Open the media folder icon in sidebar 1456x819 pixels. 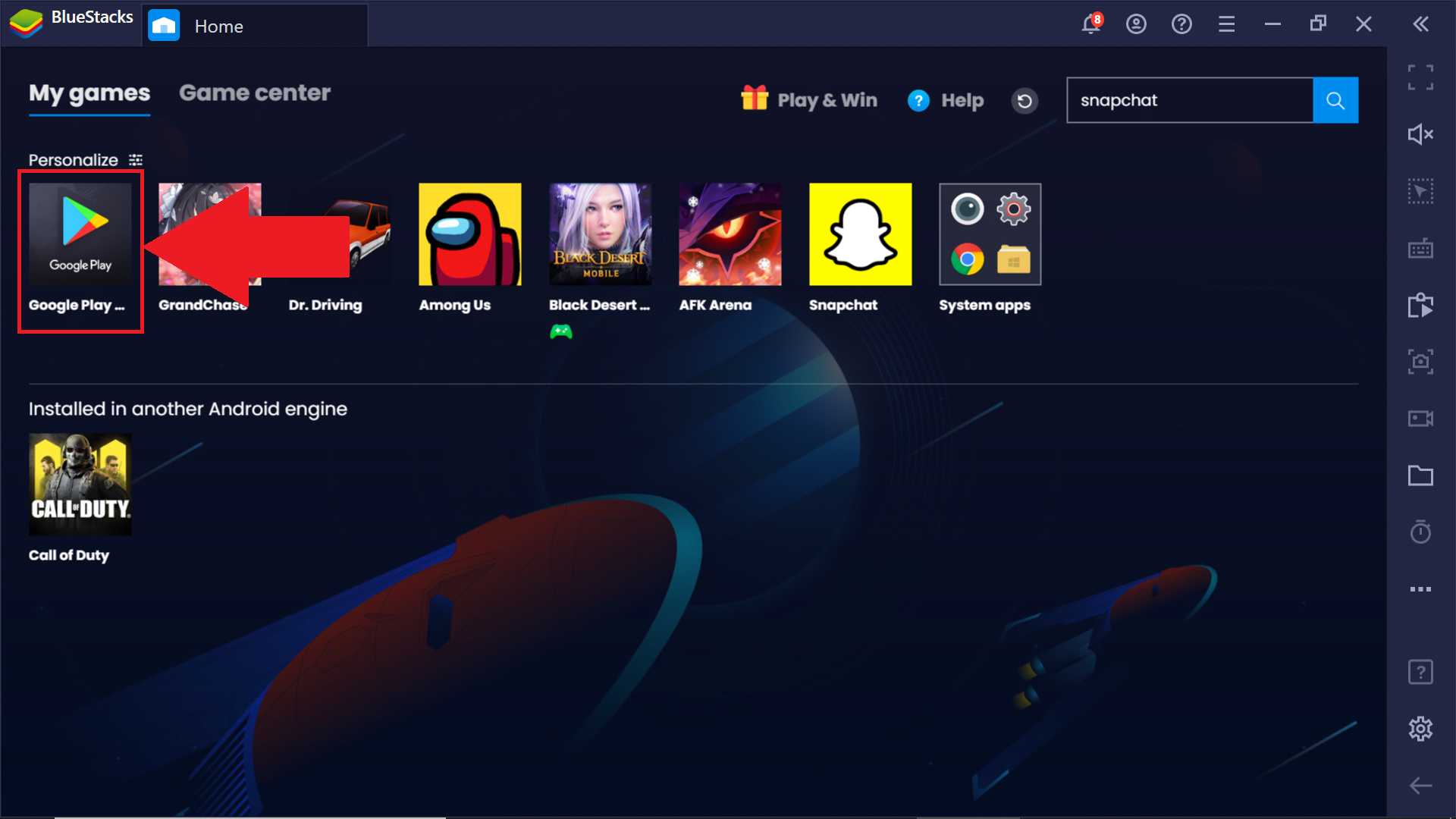click(x=1420, y=475)
